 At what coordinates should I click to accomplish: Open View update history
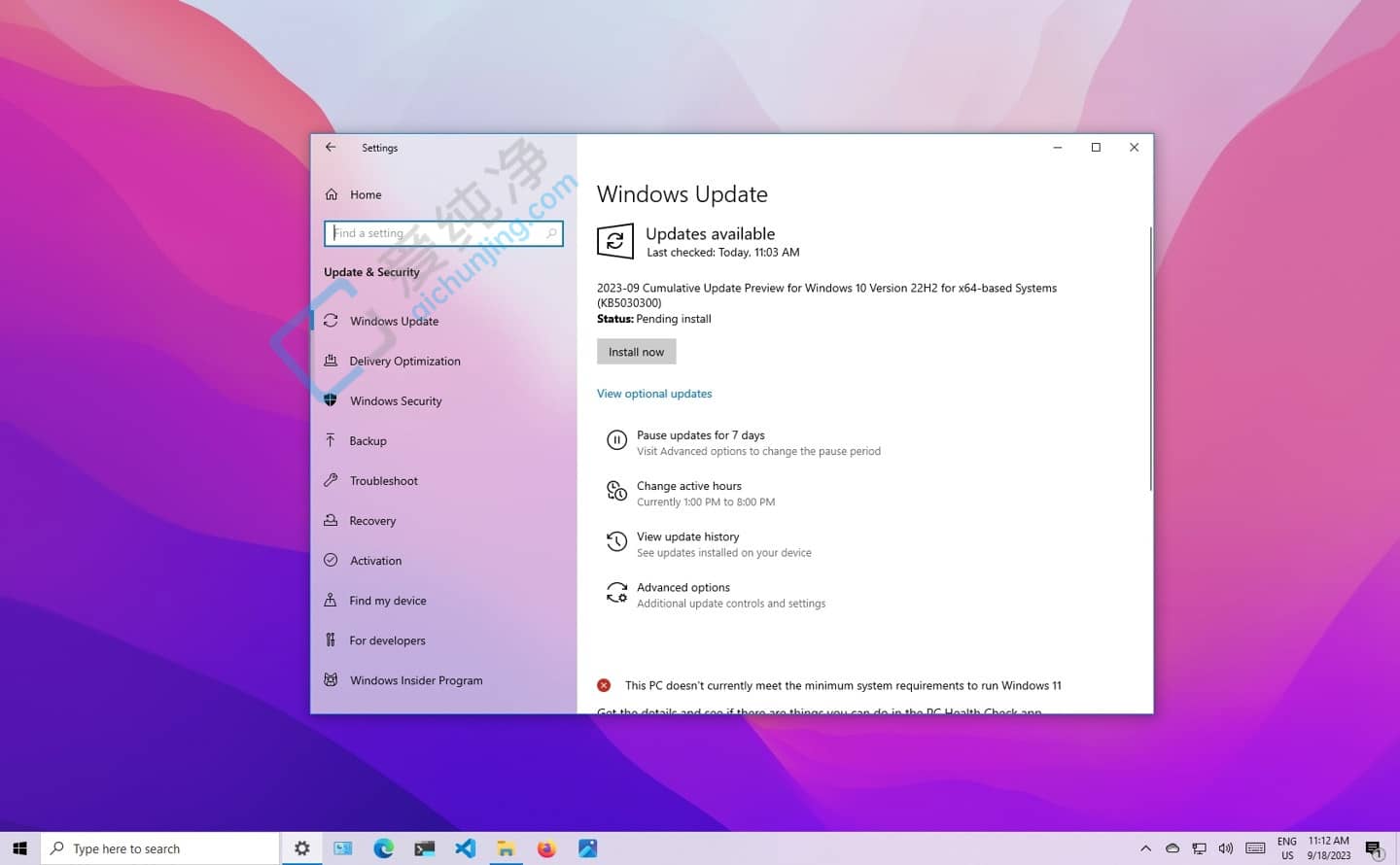pyautogui.click(x=708, y=543)
